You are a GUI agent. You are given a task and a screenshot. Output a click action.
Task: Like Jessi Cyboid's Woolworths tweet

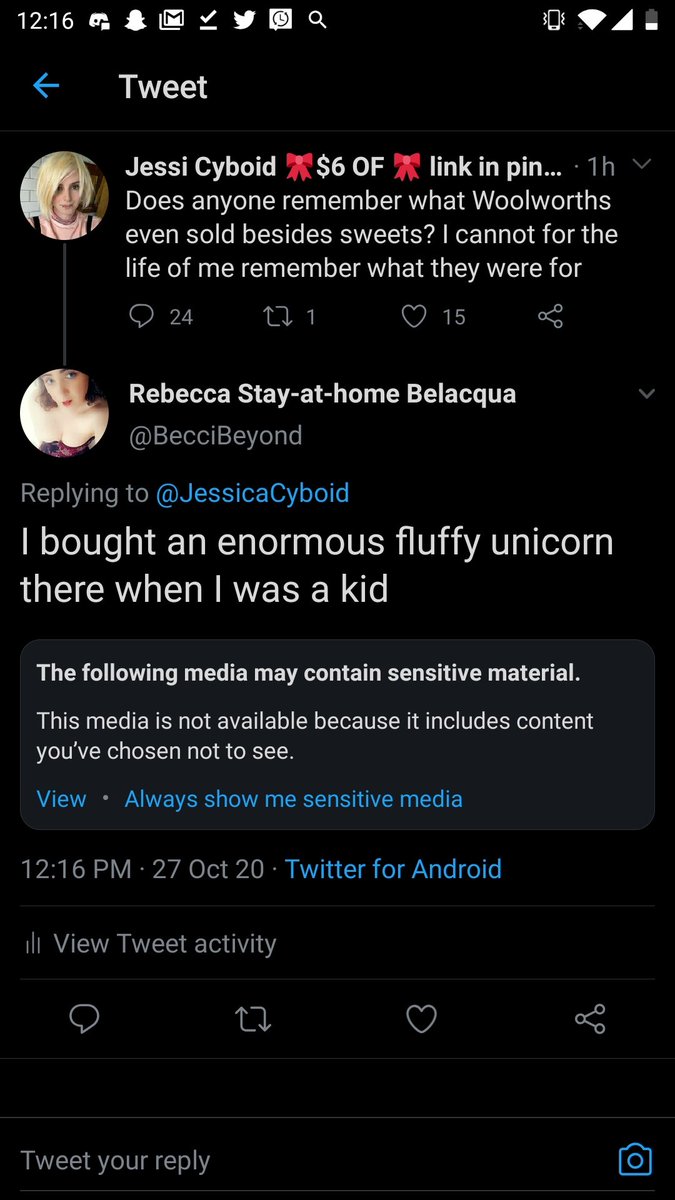pyautogui.click(x=414, y=317)
